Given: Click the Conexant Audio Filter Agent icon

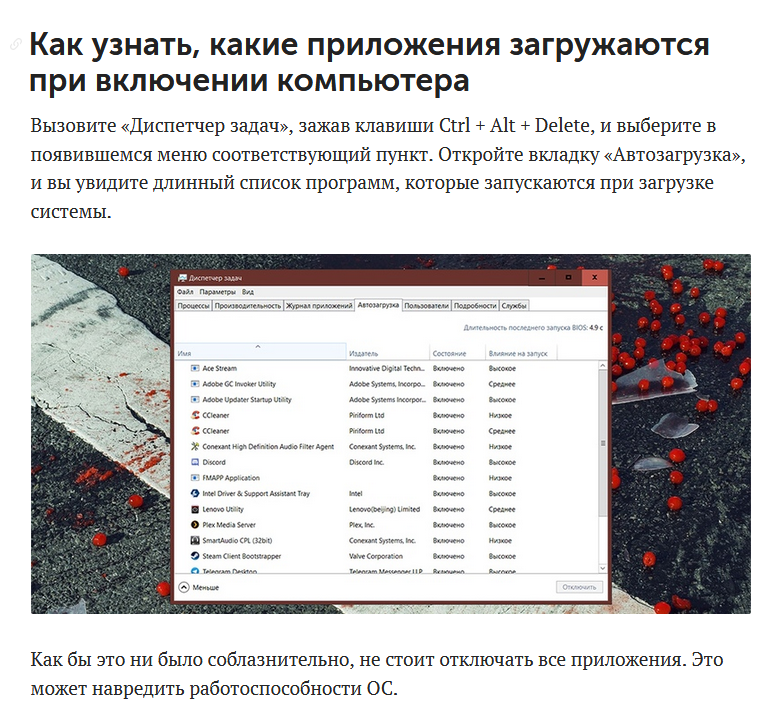Looking at the screenshot, I should click(x=194, y=446).
